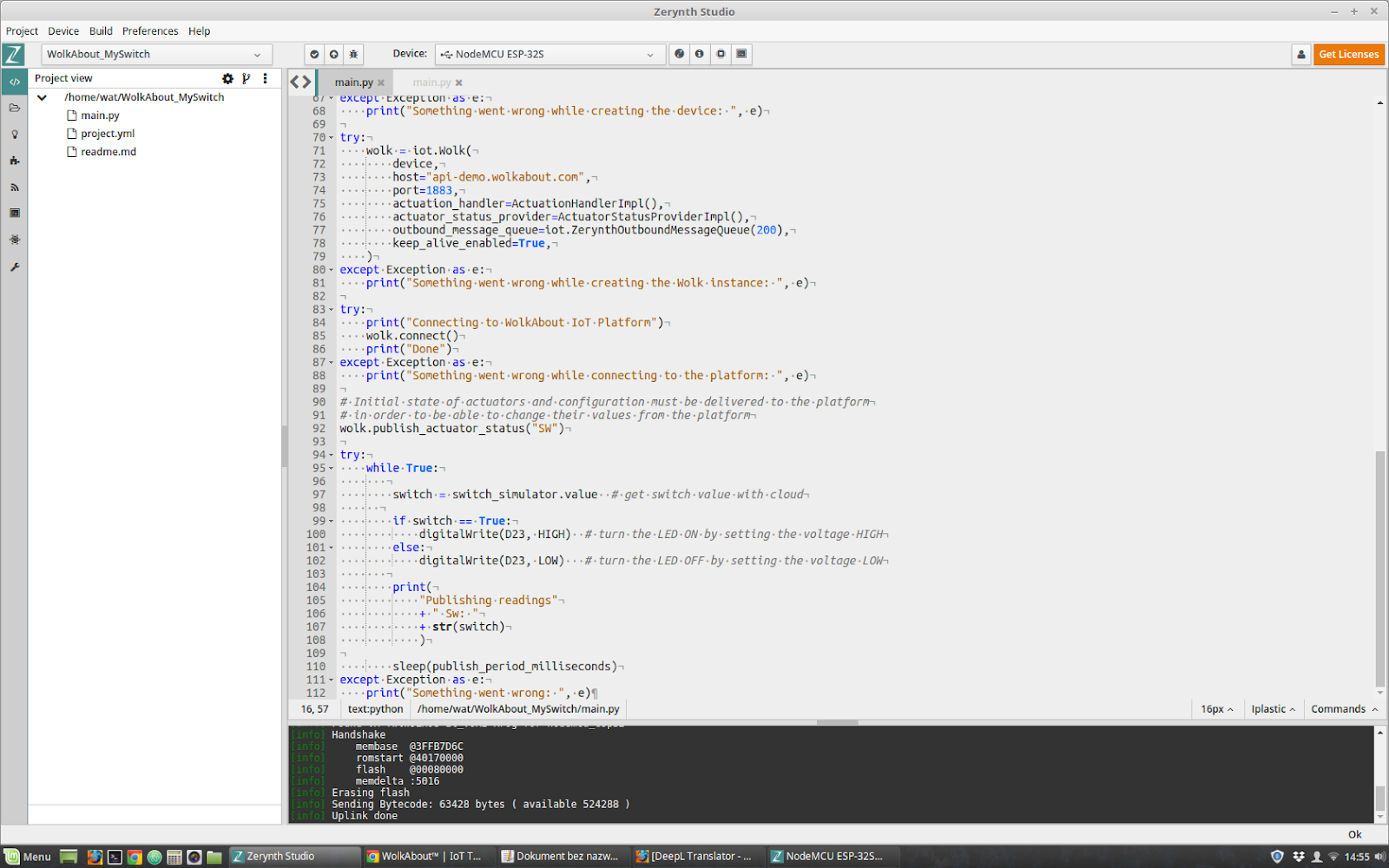Collapse the /home/wat/WolkAbout_MySwitch folder
Screen dimensions: 1389x868
pos(42,97)
